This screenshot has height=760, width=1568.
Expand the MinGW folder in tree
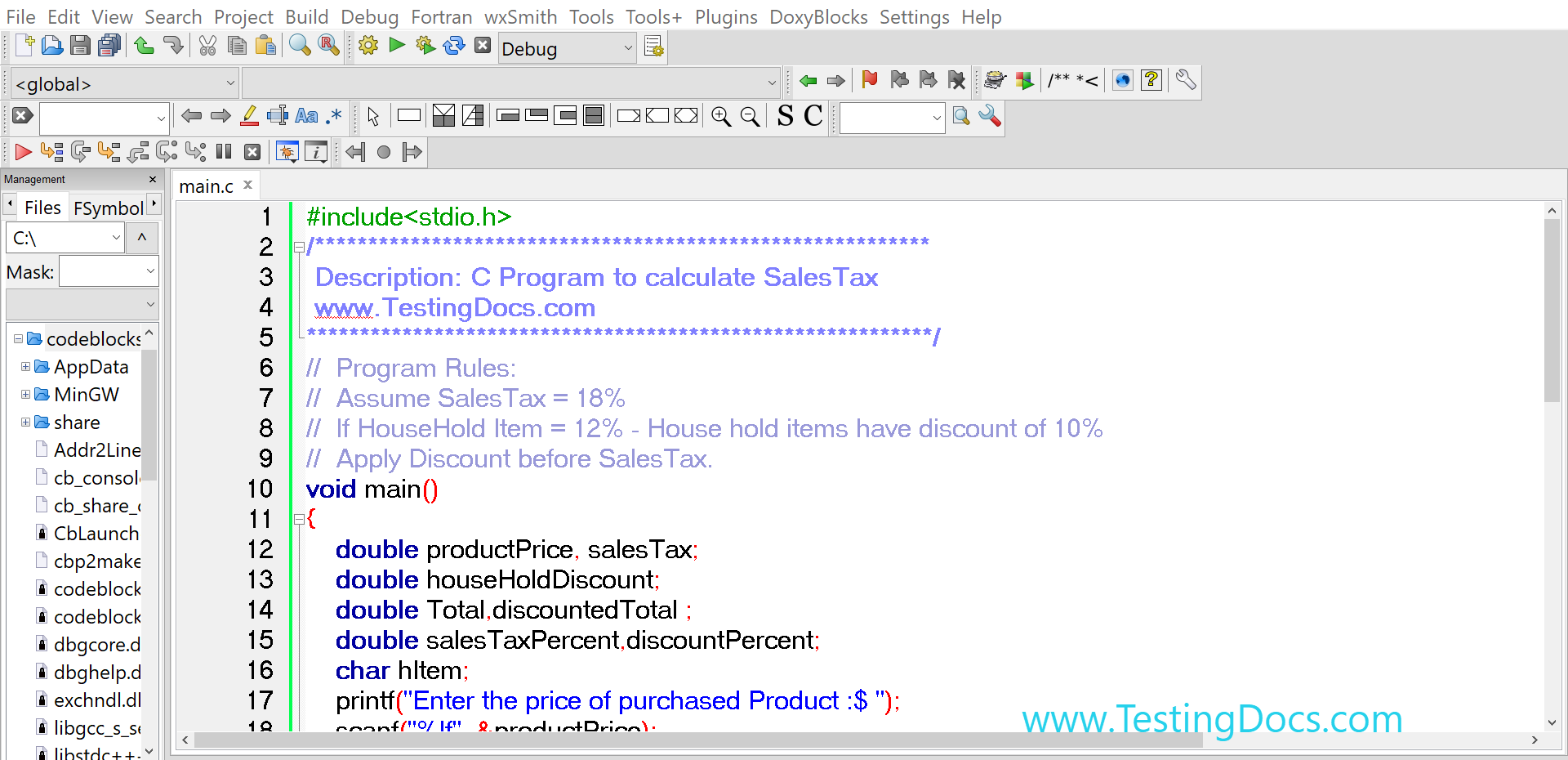tap(25, 395)
